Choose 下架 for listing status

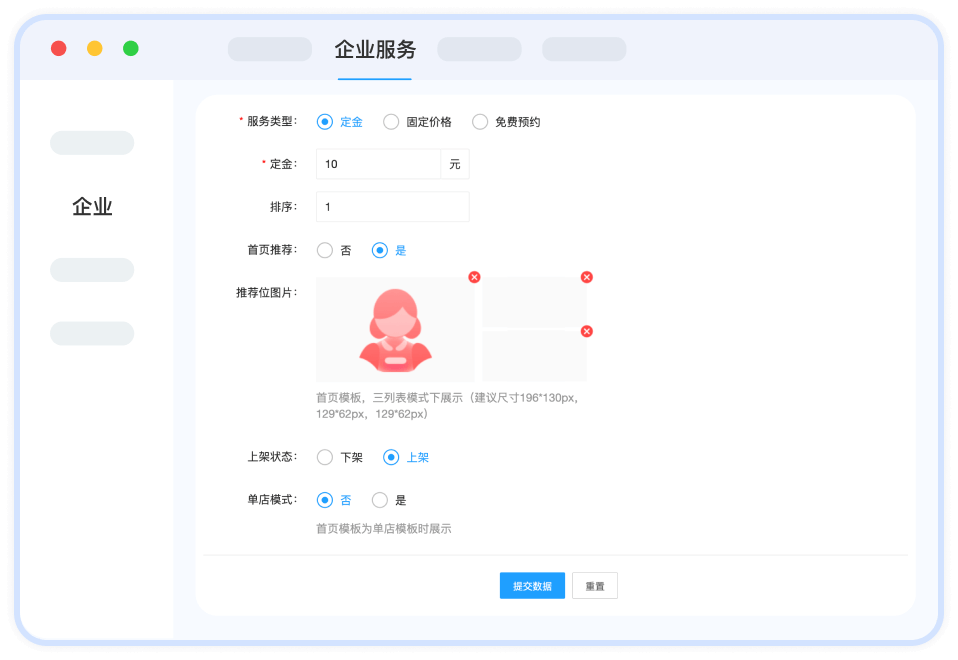click(x=324, y=458)
